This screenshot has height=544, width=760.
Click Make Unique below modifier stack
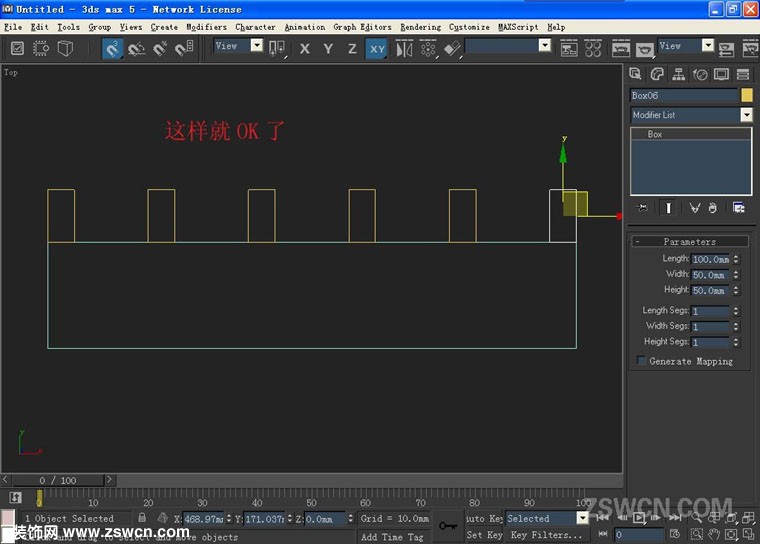695,208
